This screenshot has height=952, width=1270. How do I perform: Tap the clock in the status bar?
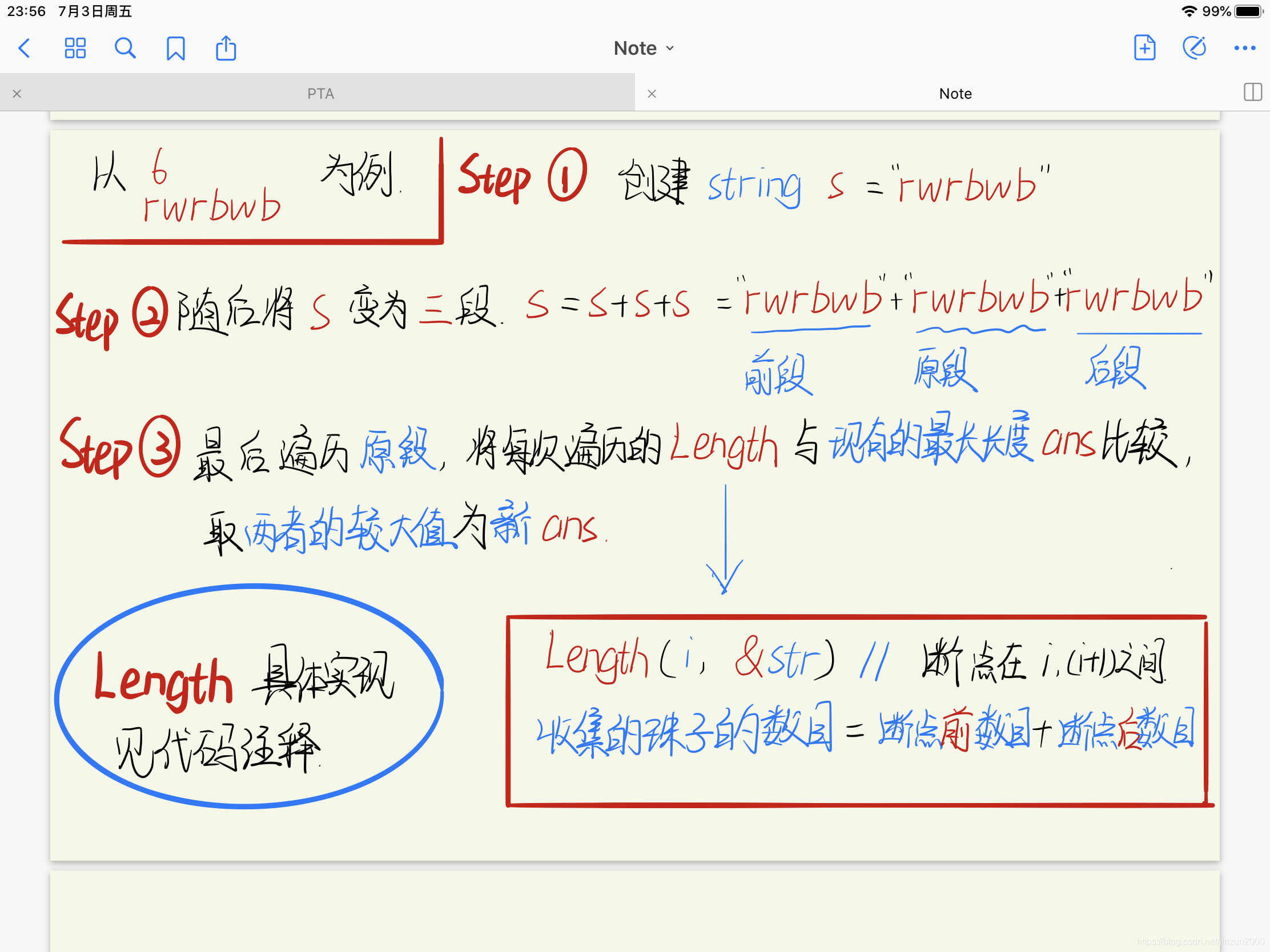tap(26, 11)
